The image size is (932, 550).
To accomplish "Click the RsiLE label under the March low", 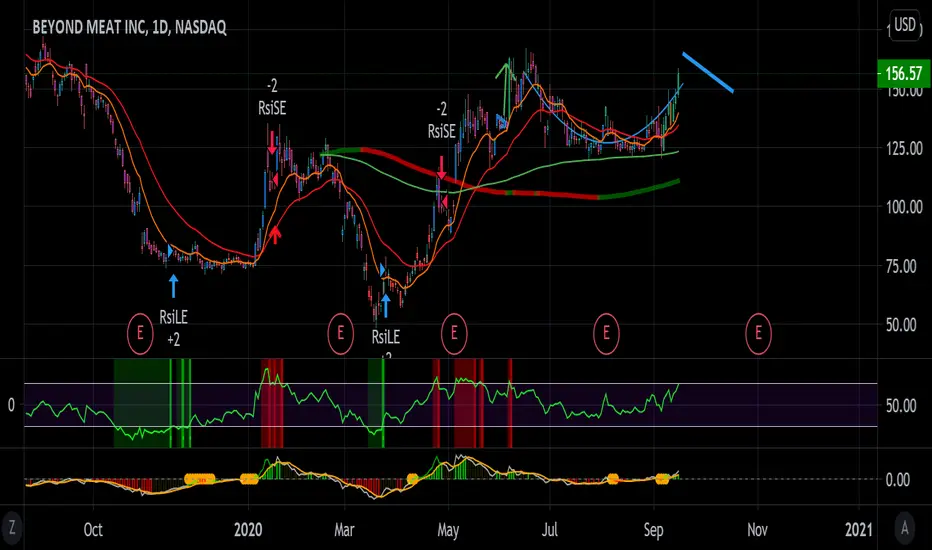I will 386,338.
